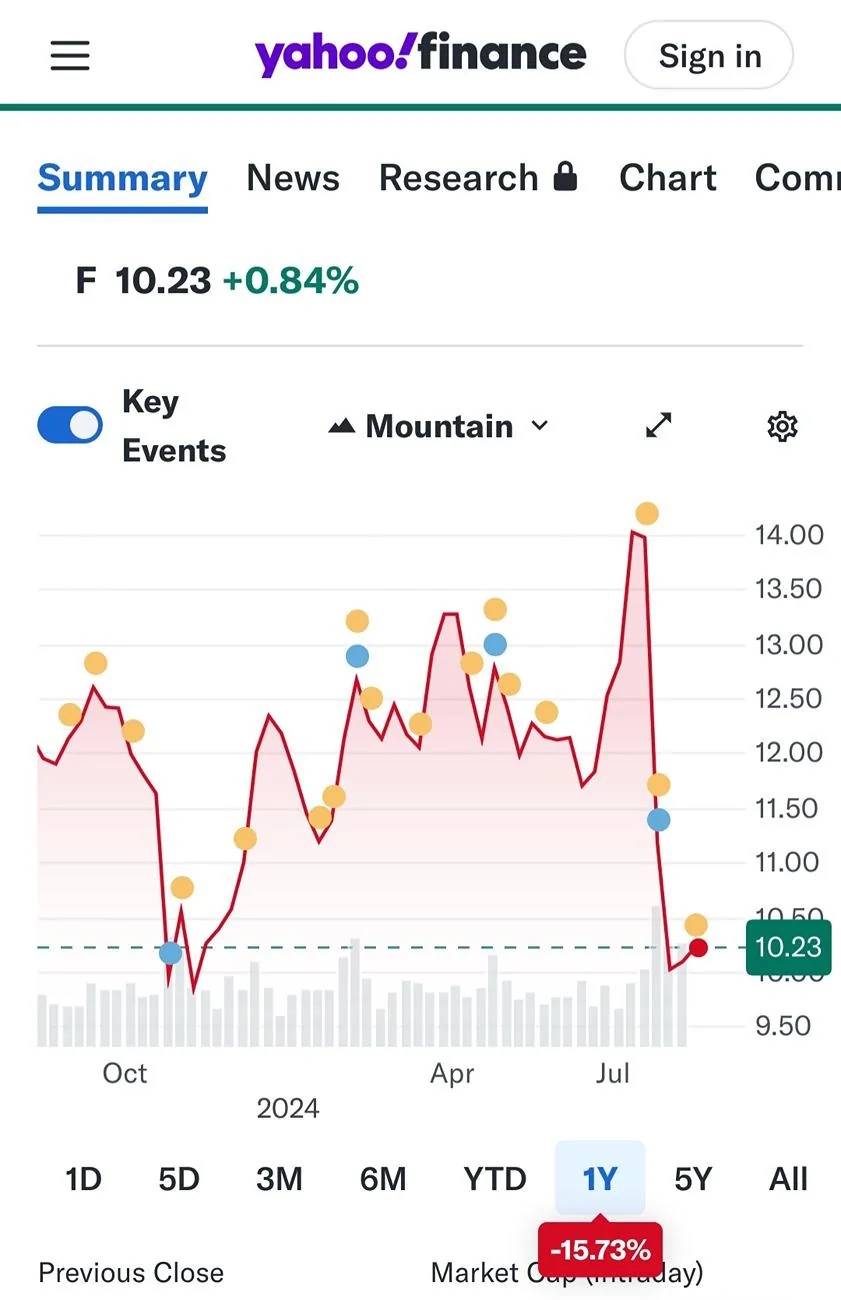Switch to the News tab
Viewport: 841px width, 1300px height.
[293, 178]
